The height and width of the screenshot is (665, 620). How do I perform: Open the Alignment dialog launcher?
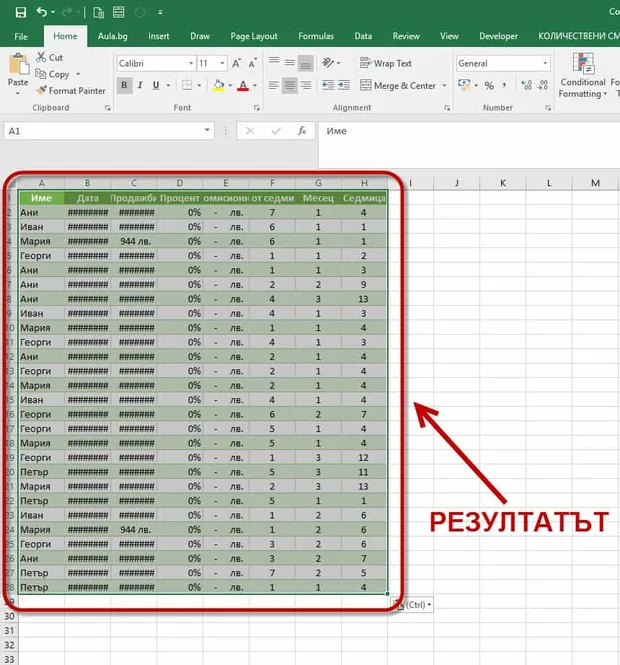(447, 108)
